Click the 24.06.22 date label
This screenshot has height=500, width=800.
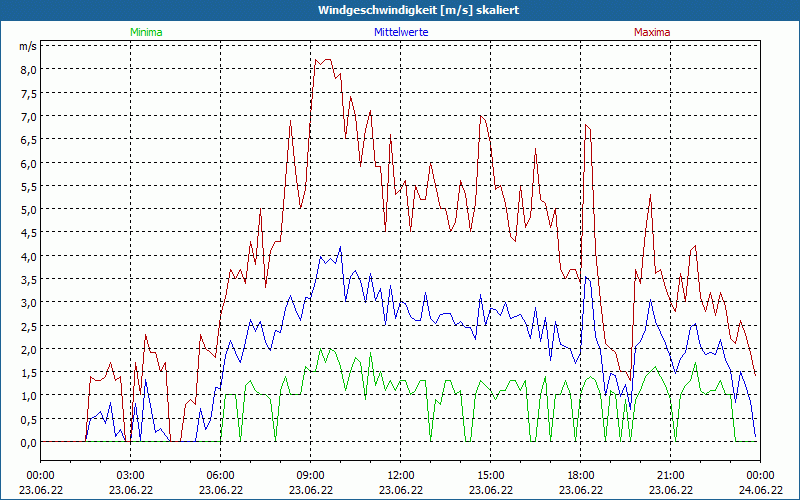(x=760, y=490)
